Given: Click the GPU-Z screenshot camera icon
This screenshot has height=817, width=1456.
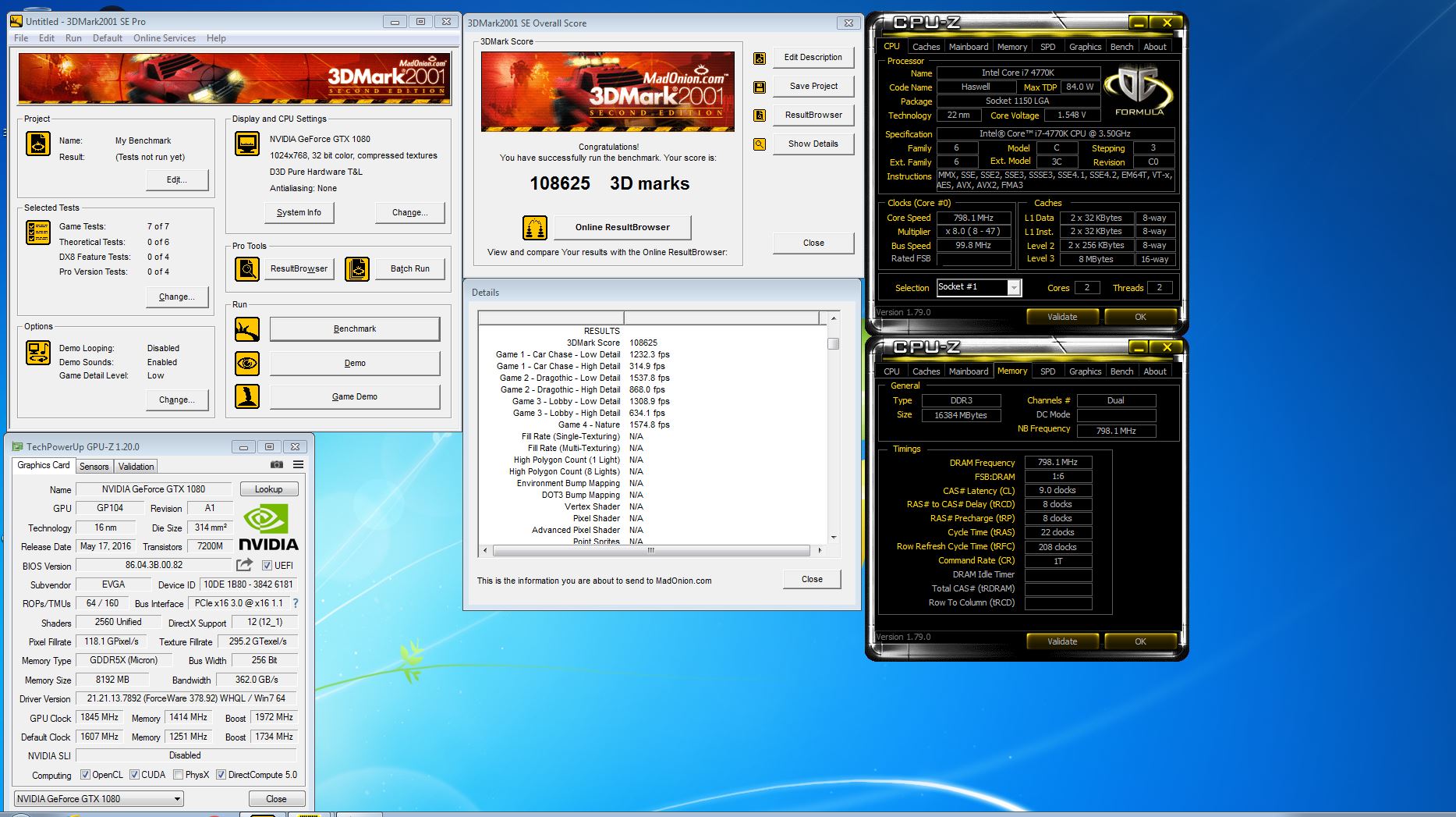Looking at the screenshot, I should 277,464.
